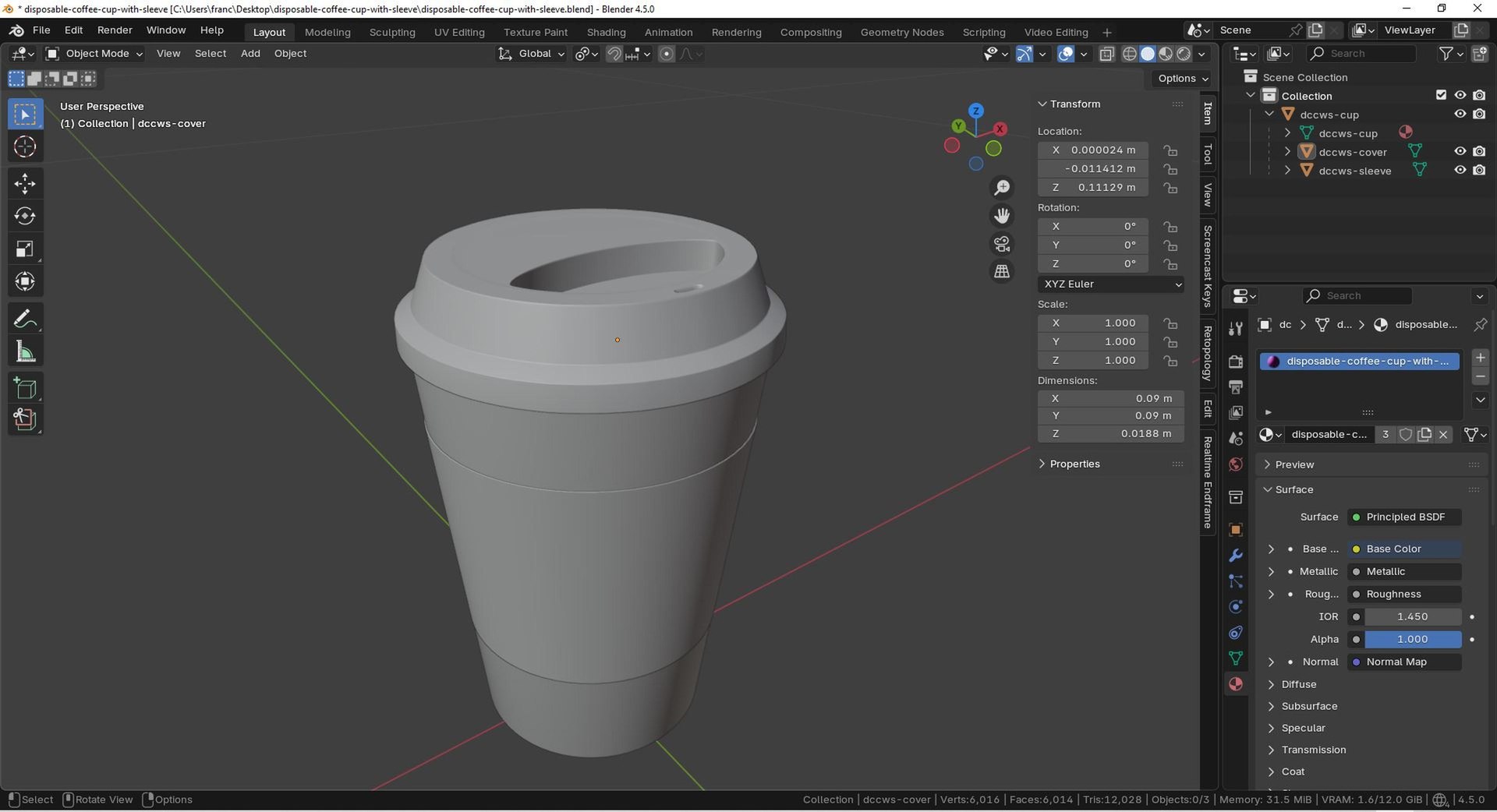Image resolution: width=1497 pixels, height=812 pixels.
Task: Hide dccws-sleeve in viewport via eye
Action: (1460, 170)
